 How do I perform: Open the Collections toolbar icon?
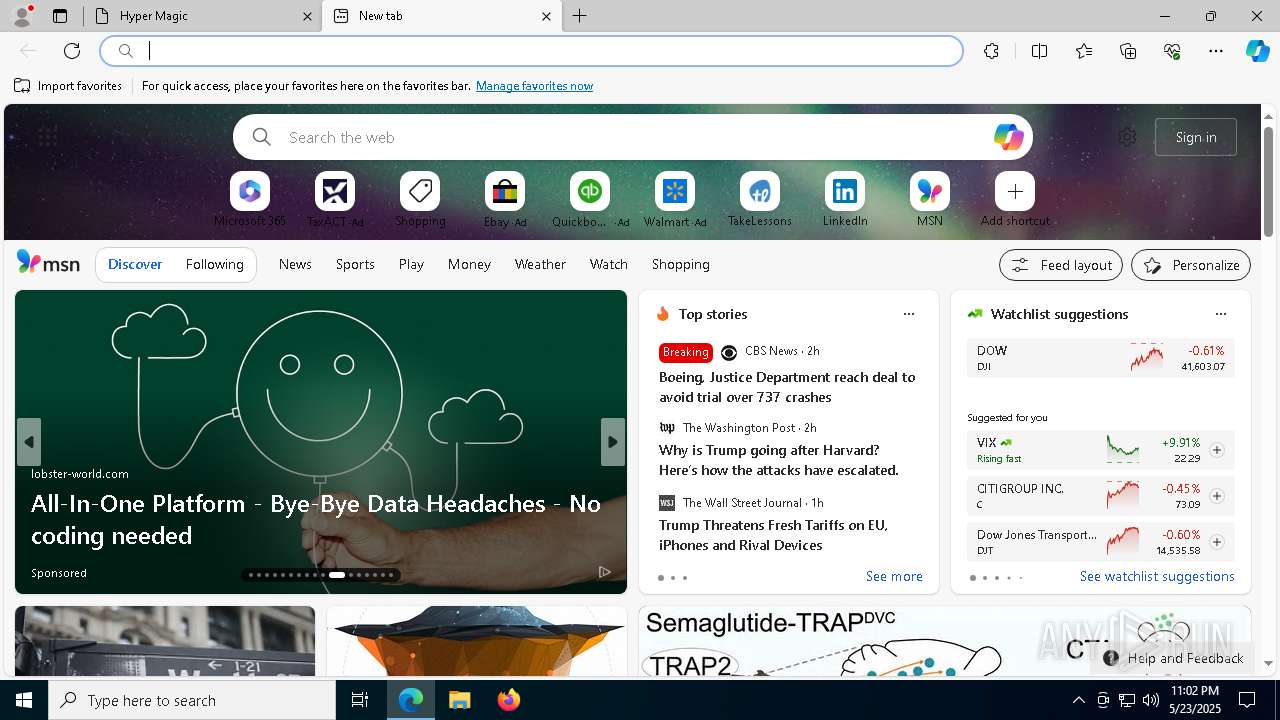point(1128,51)
